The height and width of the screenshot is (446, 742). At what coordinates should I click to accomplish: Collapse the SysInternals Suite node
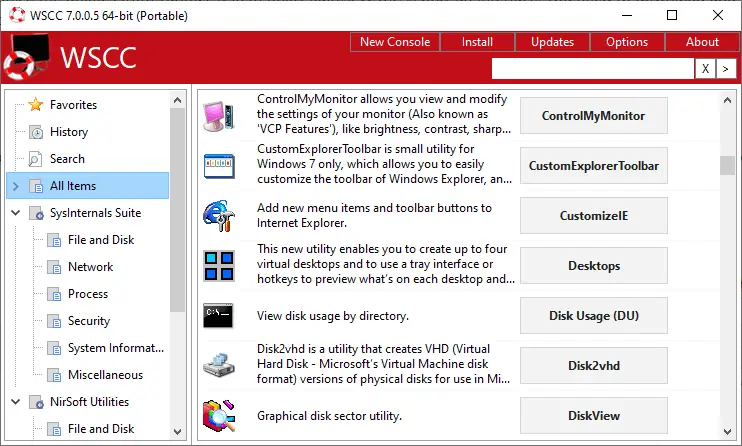pos(16,213)
